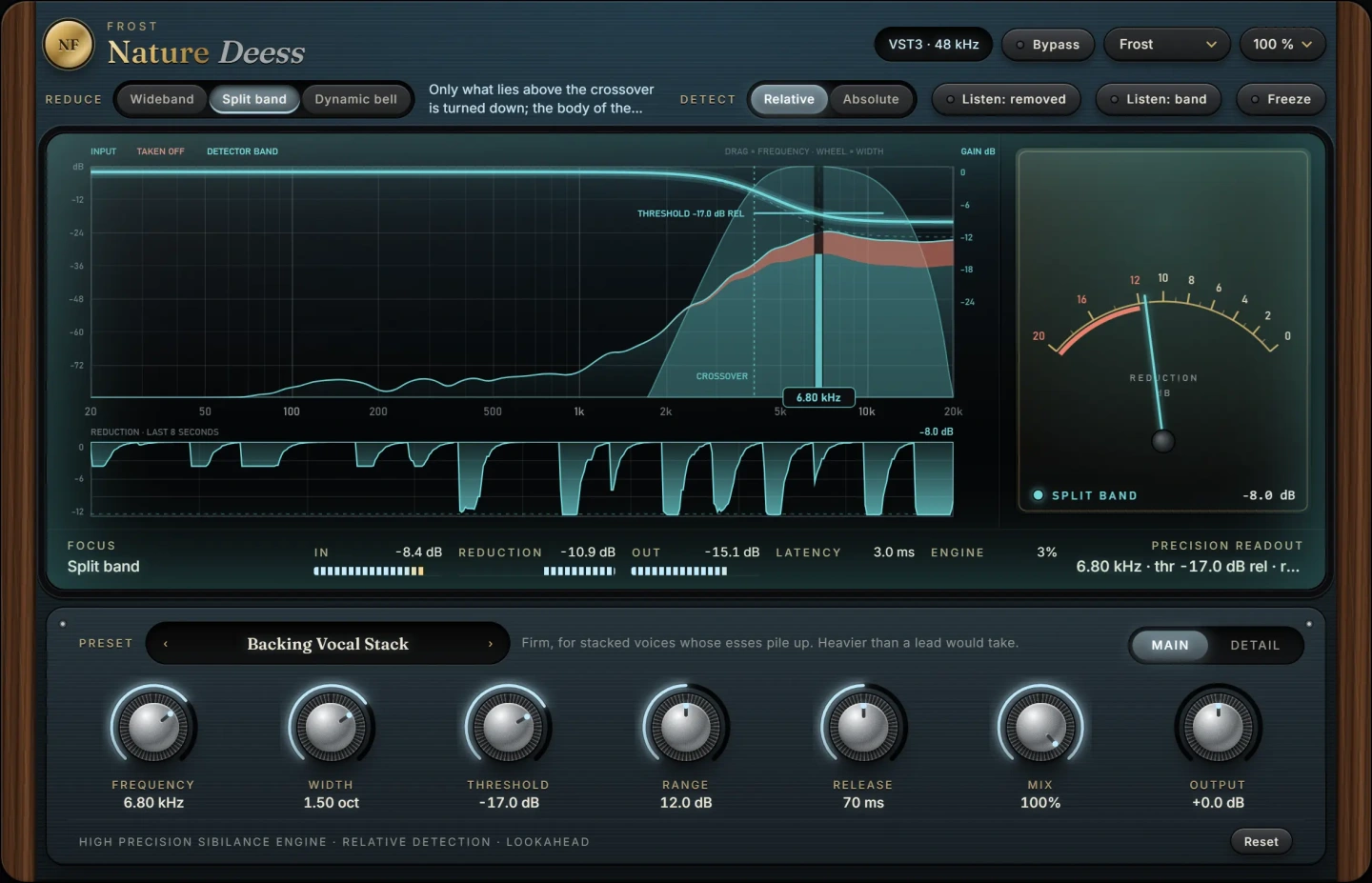This screenshot has width=1372, height=883.
Task: Switch to Split band reduce mode
Action: point(254,99)
